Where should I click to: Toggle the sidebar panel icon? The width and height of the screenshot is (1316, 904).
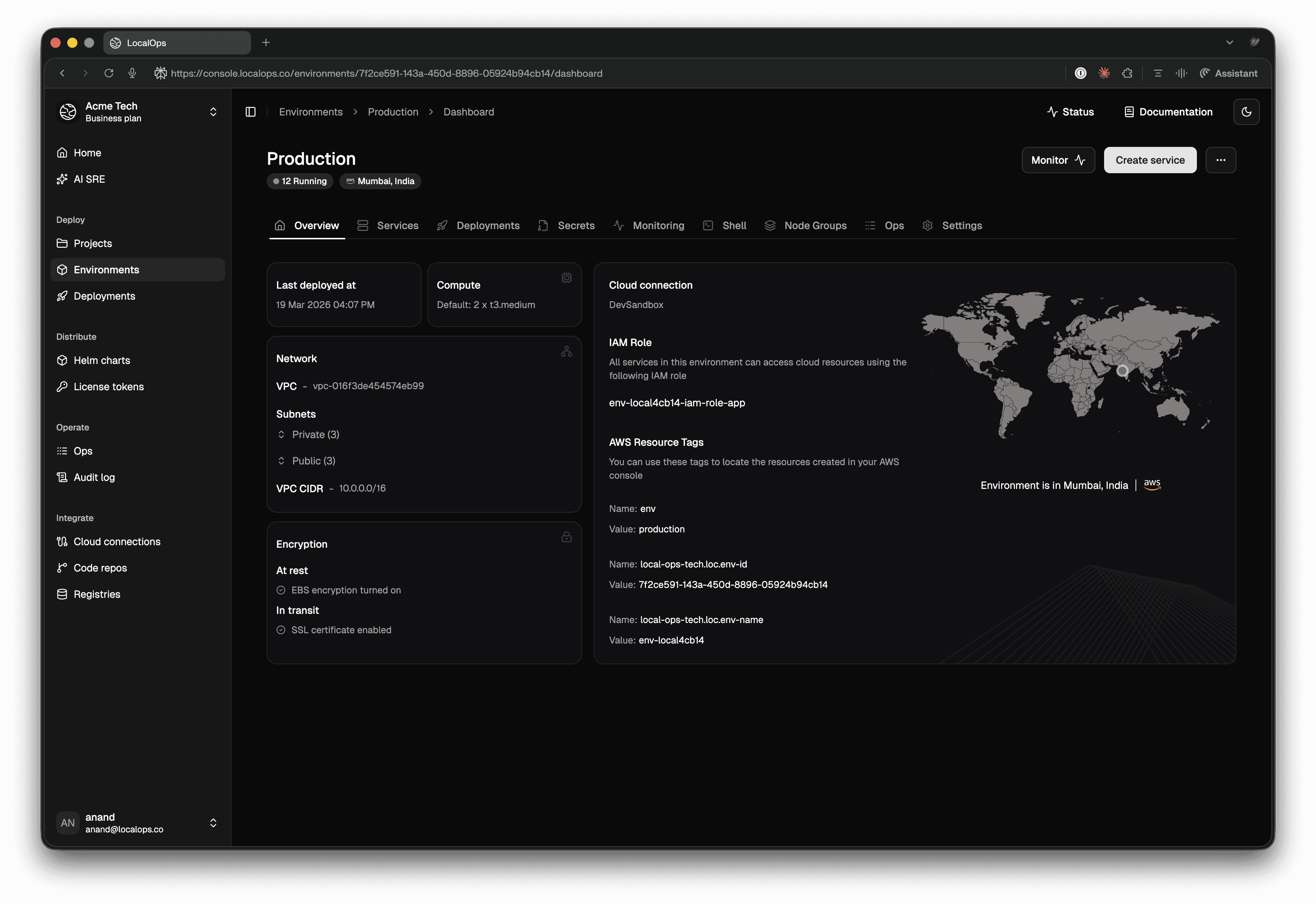(250, 112)
